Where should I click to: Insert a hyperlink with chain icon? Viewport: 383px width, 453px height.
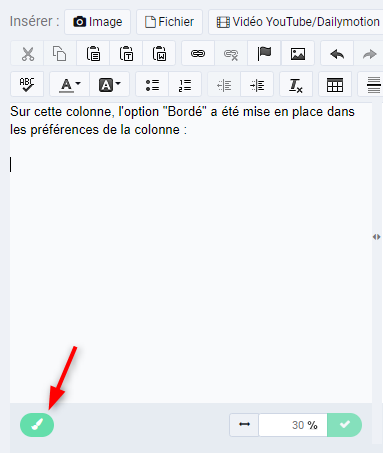[x=198, y=53]
